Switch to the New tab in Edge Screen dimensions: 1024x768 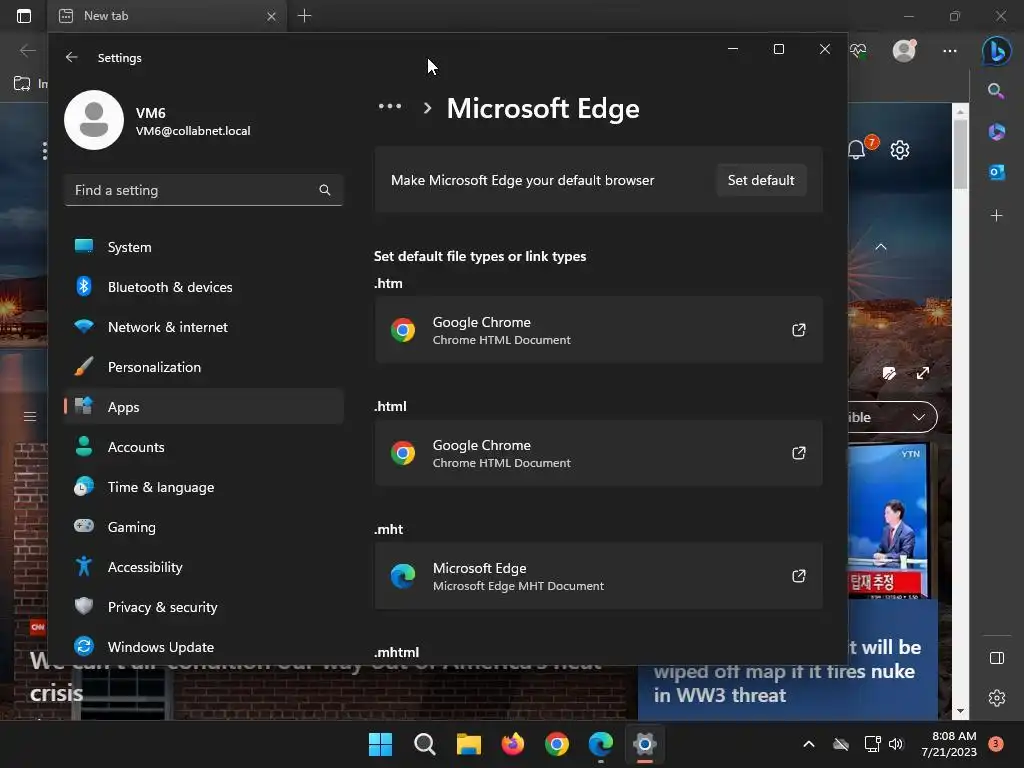(x=167, y=16)
